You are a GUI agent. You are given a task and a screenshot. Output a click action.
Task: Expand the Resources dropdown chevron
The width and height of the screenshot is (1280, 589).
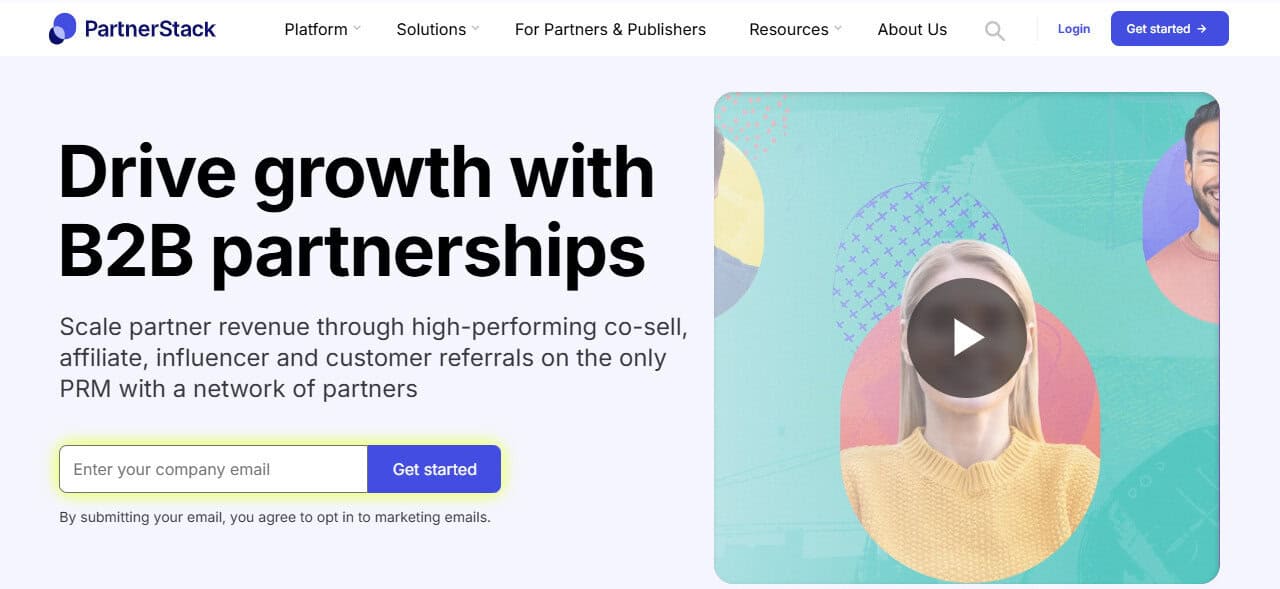(x=837, y=29)
